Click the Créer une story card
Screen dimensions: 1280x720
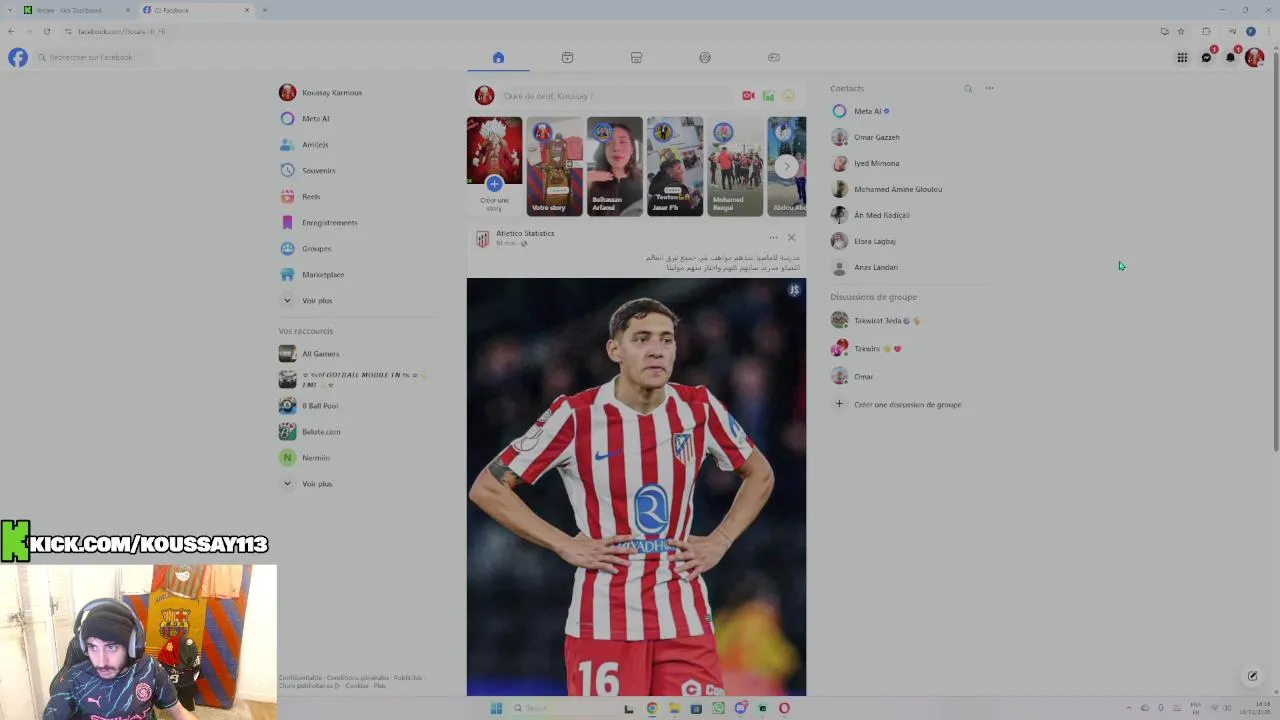pyautogui.click(x=494, y=166)
